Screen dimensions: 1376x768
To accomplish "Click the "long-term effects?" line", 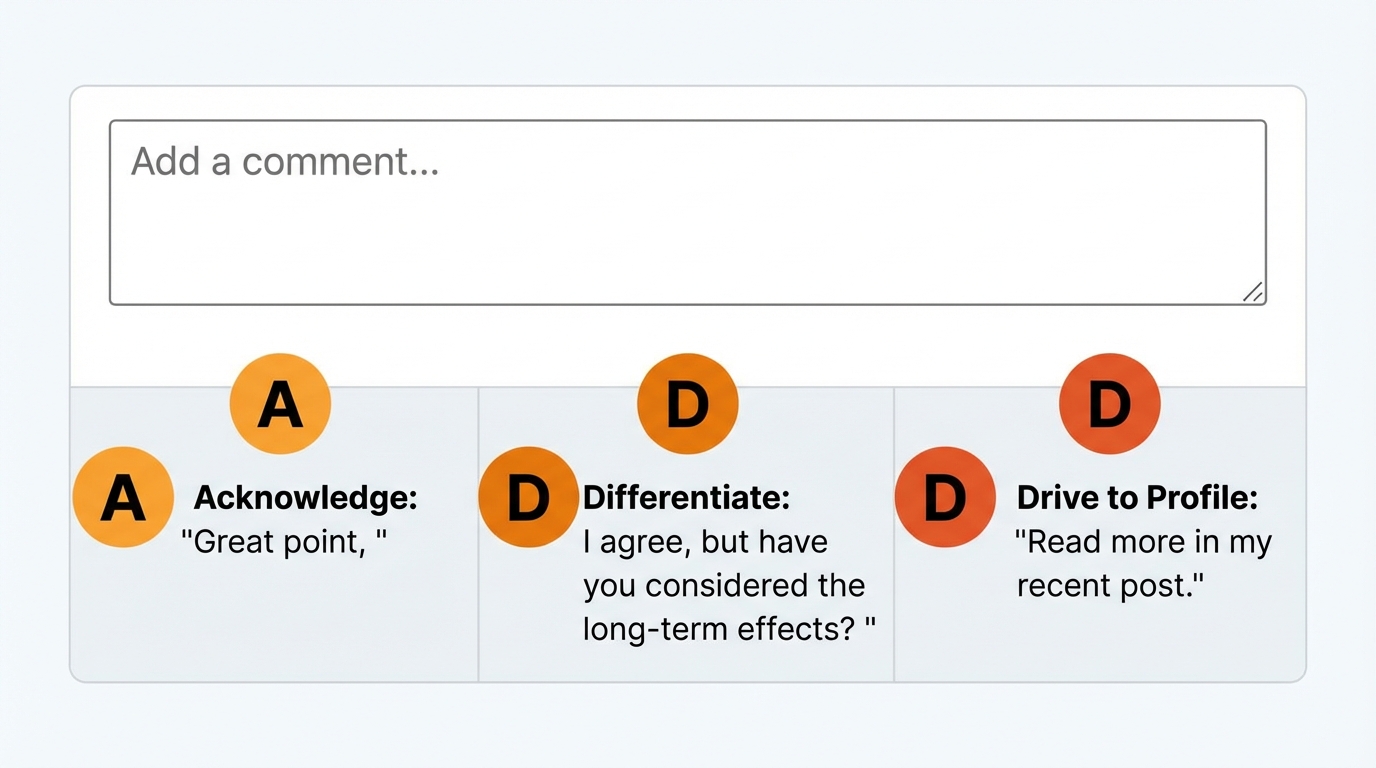I will pos(729,629).
